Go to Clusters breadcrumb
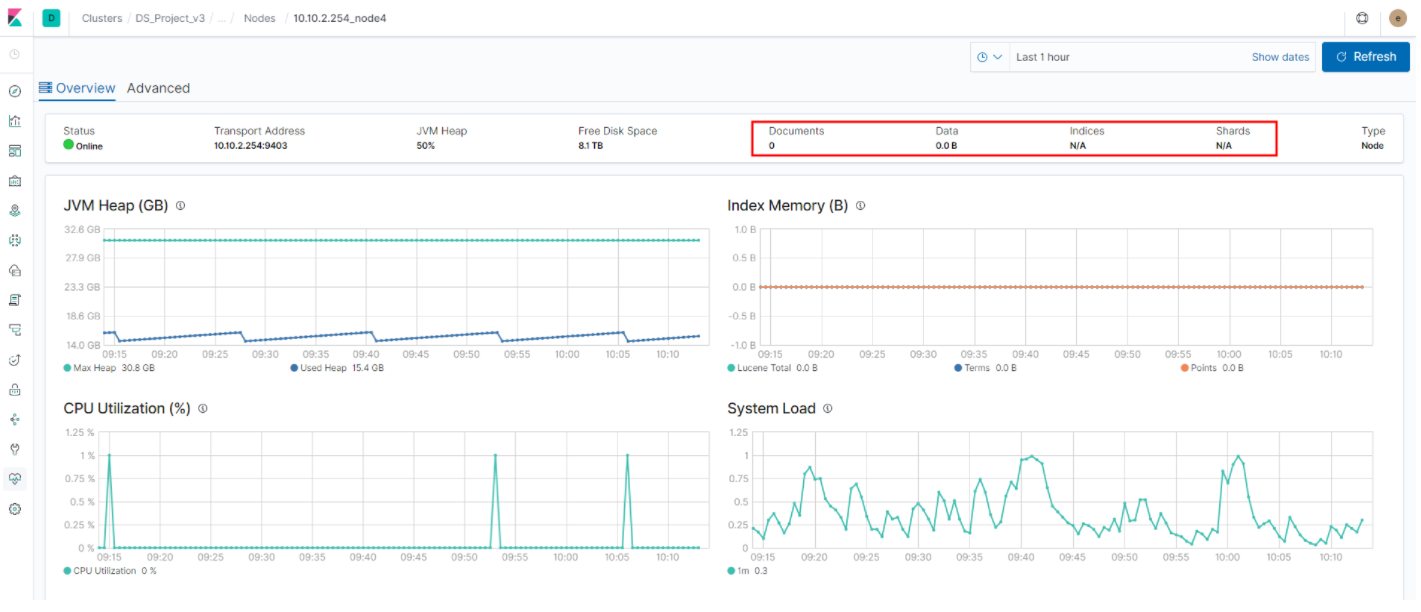The image size is (1421, 612). [102, 18]
